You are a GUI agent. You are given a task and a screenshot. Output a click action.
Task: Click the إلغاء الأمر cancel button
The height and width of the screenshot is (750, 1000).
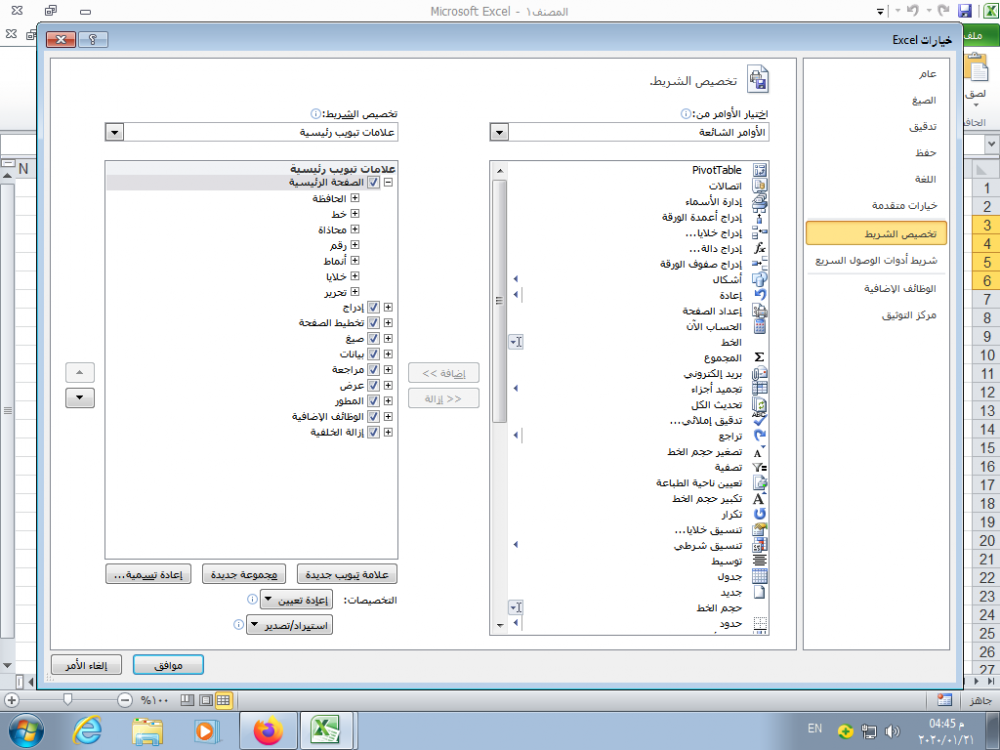coord(87,665)
